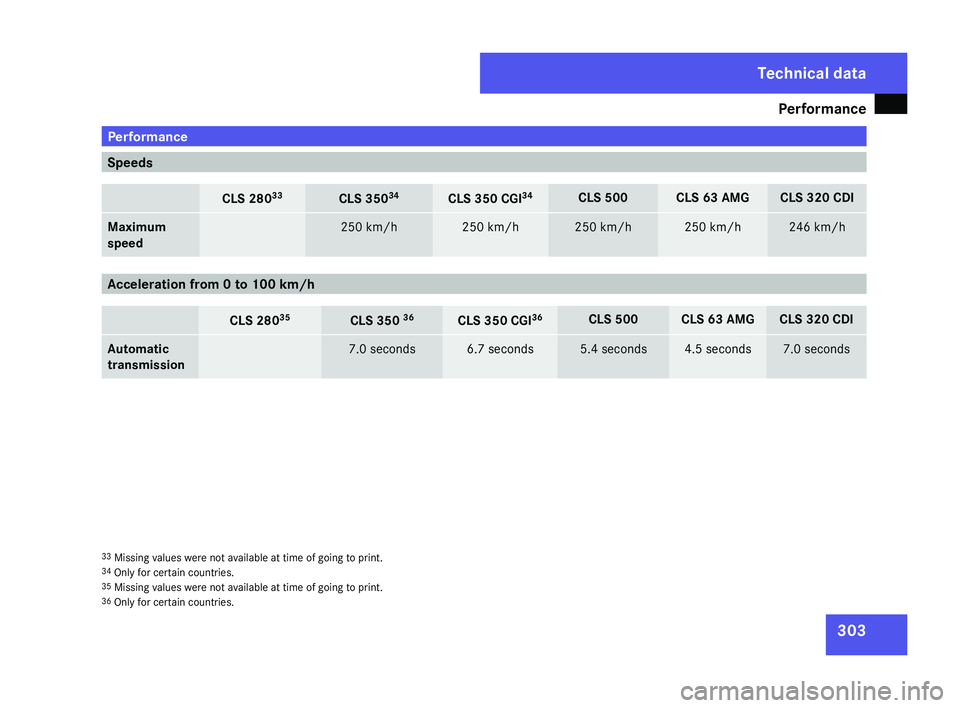
Task: Click the 250 km/h value under CLS 500
Action: pos(602,227)
